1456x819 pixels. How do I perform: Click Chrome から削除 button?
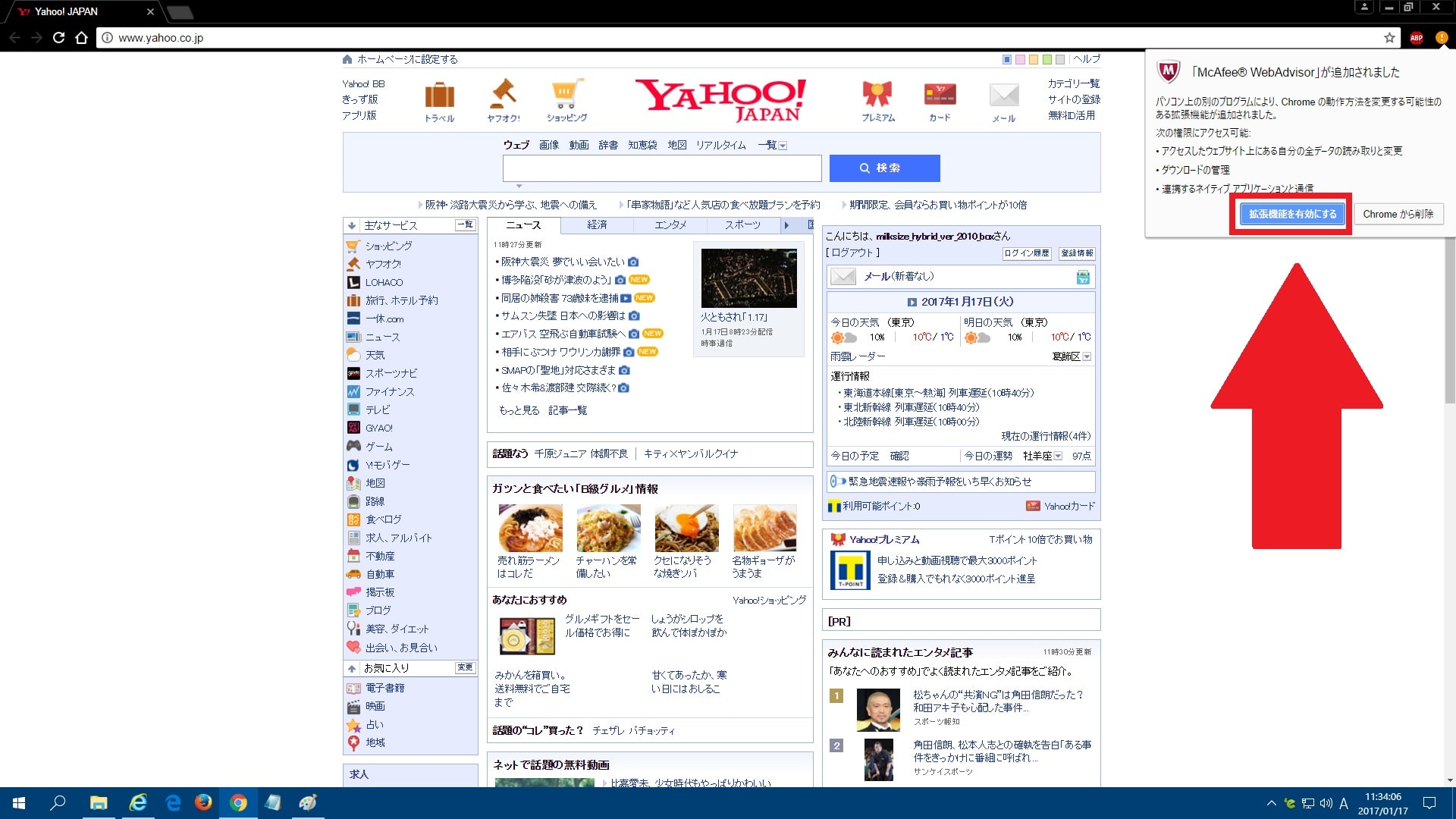pos(1398,214)
